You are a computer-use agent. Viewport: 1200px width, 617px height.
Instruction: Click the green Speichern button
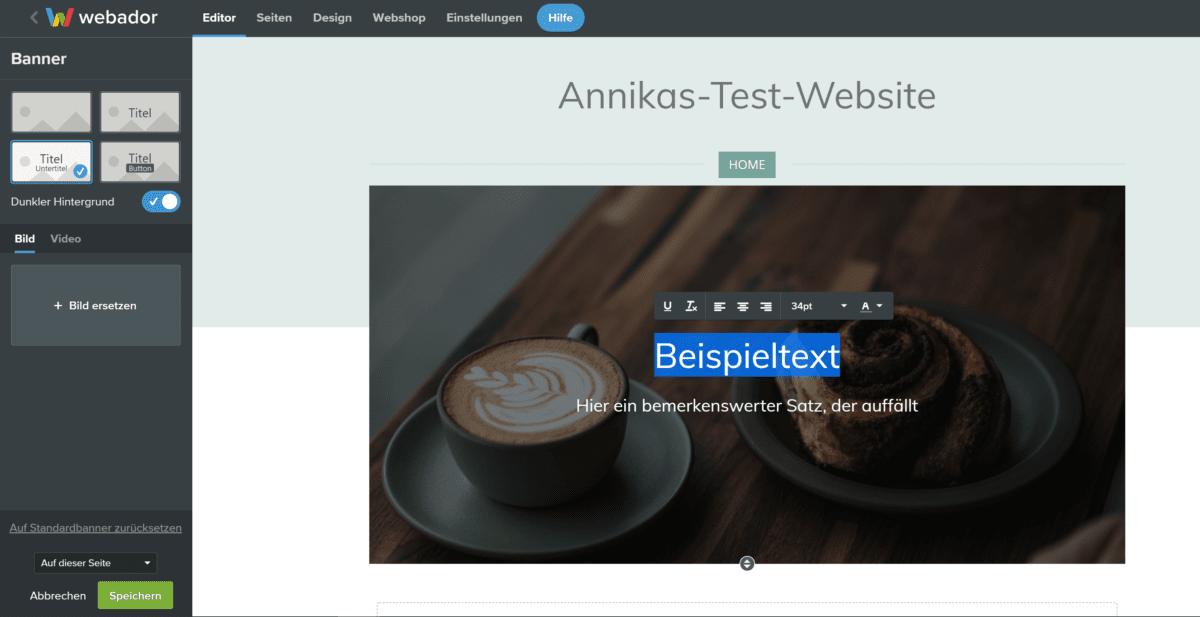[x=135, y=595]
